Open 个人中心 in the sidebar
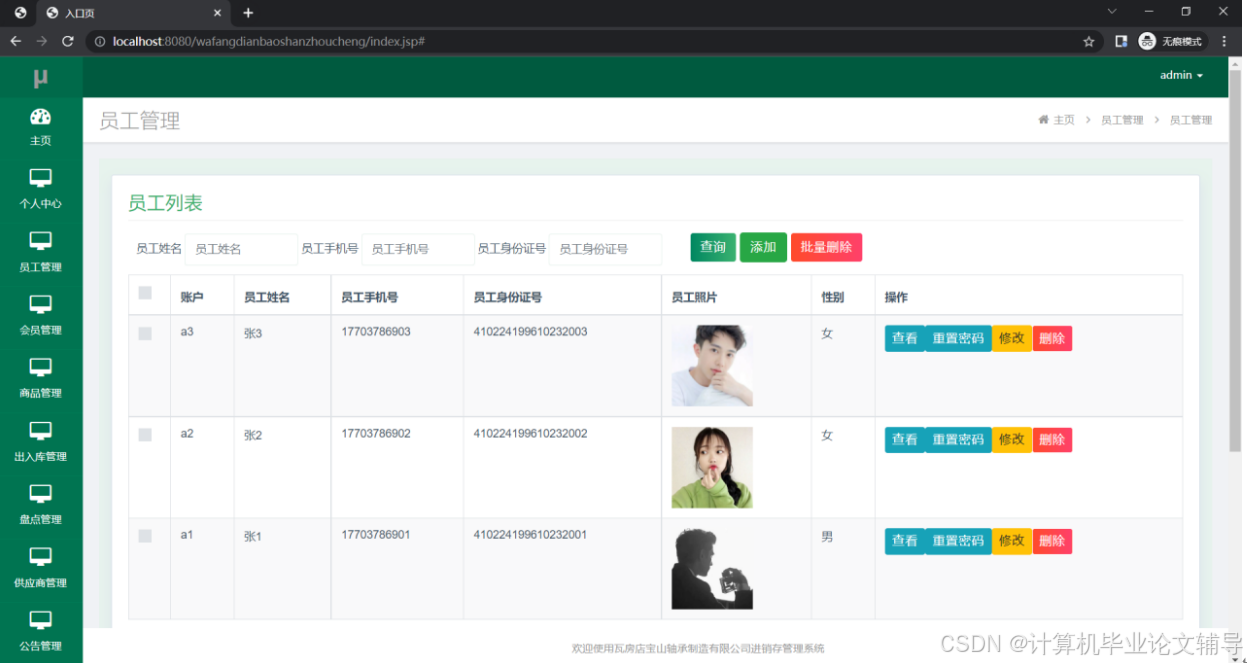The height and width of the screenshot is (663, 1247). click(40, 189)
